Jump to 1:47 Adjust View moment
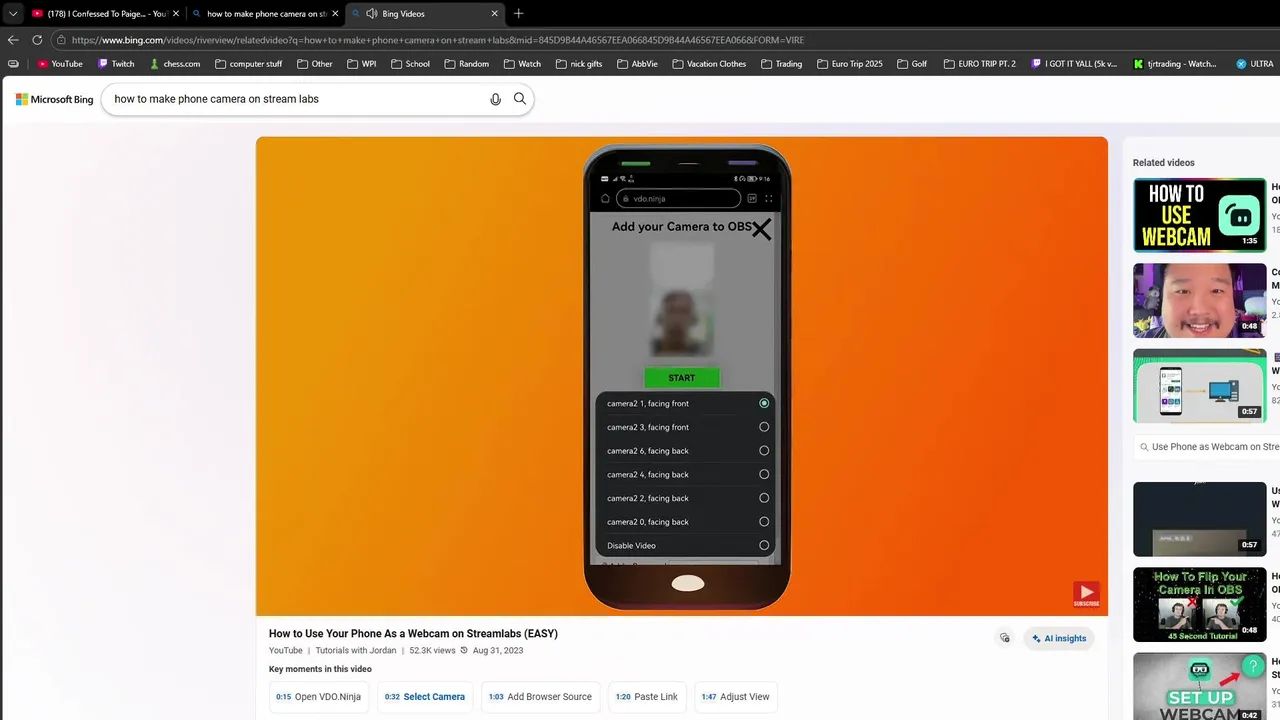 736,696
